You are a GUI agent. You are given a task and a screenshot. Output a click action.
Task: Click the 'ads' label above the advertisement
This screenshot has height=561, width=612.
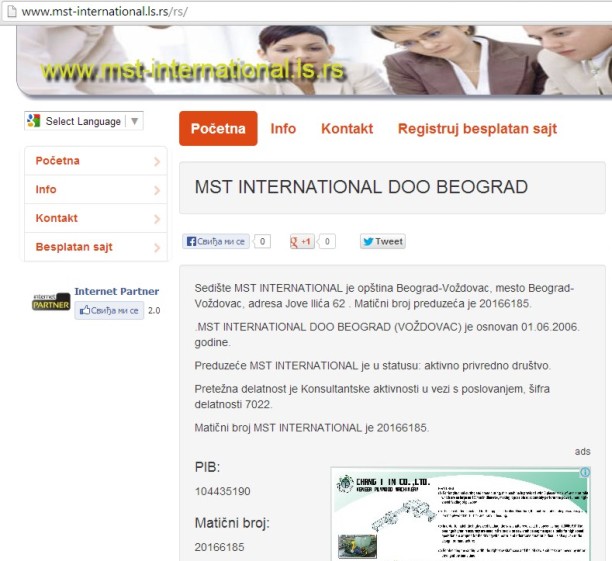582,451
